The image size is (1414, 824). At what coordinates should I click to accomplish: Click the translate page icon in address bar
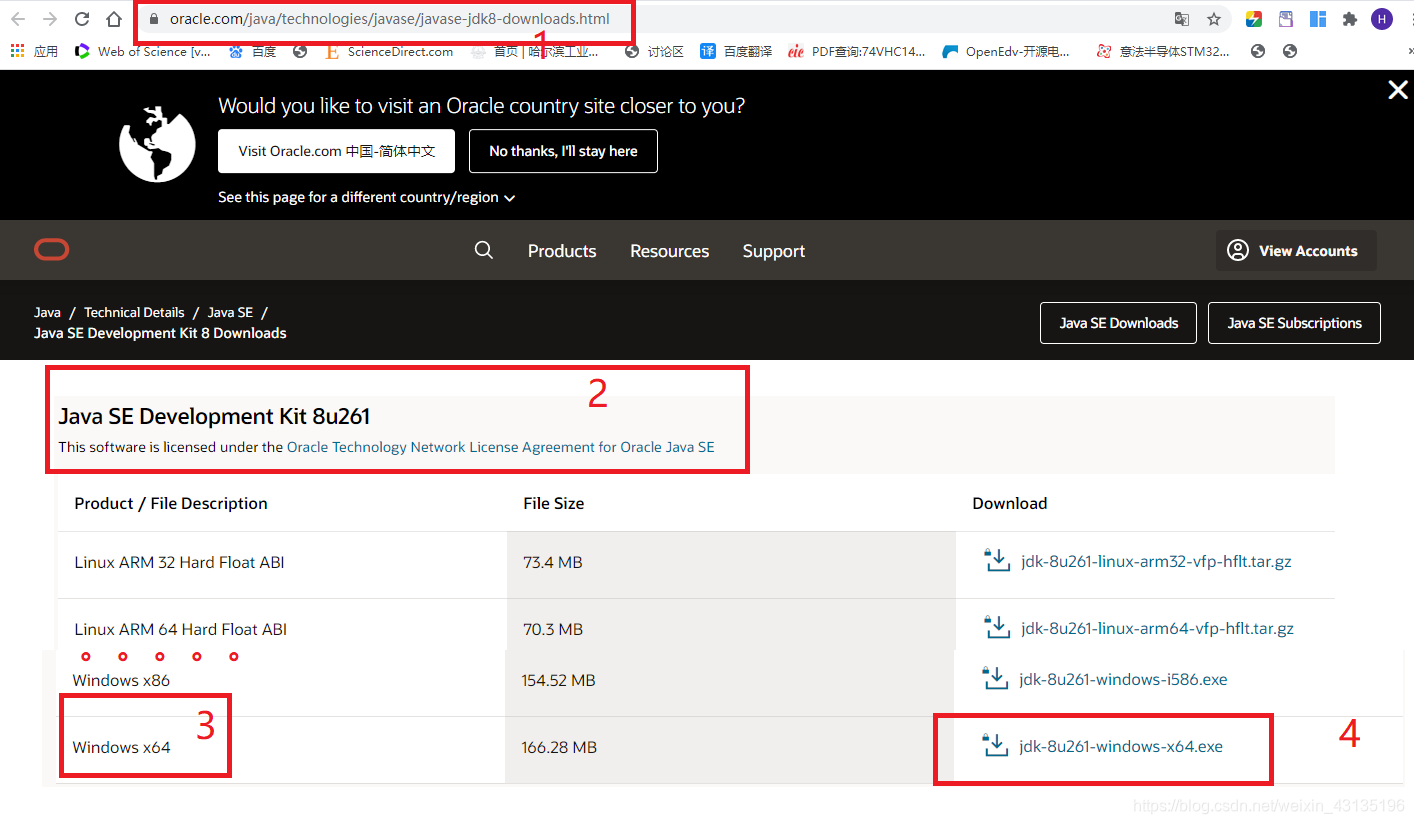coord(1182,19)
